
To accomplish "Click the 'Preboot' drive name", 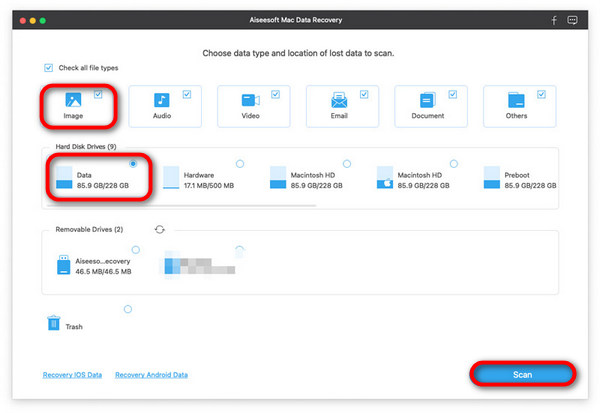I will click(x=517, y=175).
